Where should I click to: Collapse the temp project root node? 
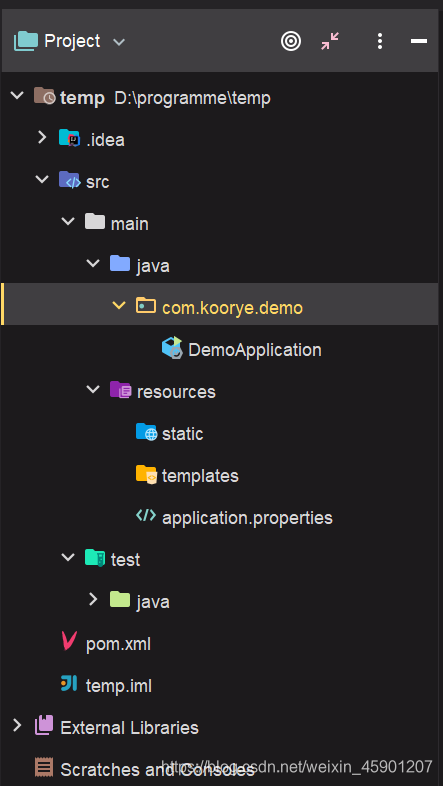click(17, 95)
